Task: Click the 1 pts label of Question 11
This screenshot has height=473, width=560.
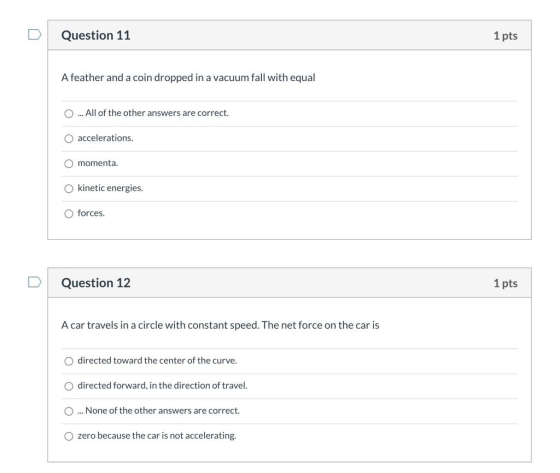Action: click(505, 36)
